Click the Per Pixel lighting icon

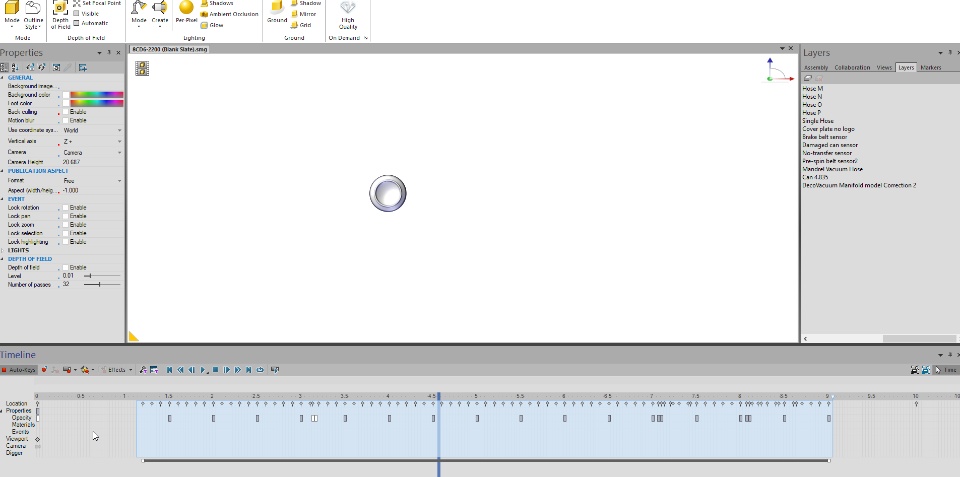[x=187, y=12]
